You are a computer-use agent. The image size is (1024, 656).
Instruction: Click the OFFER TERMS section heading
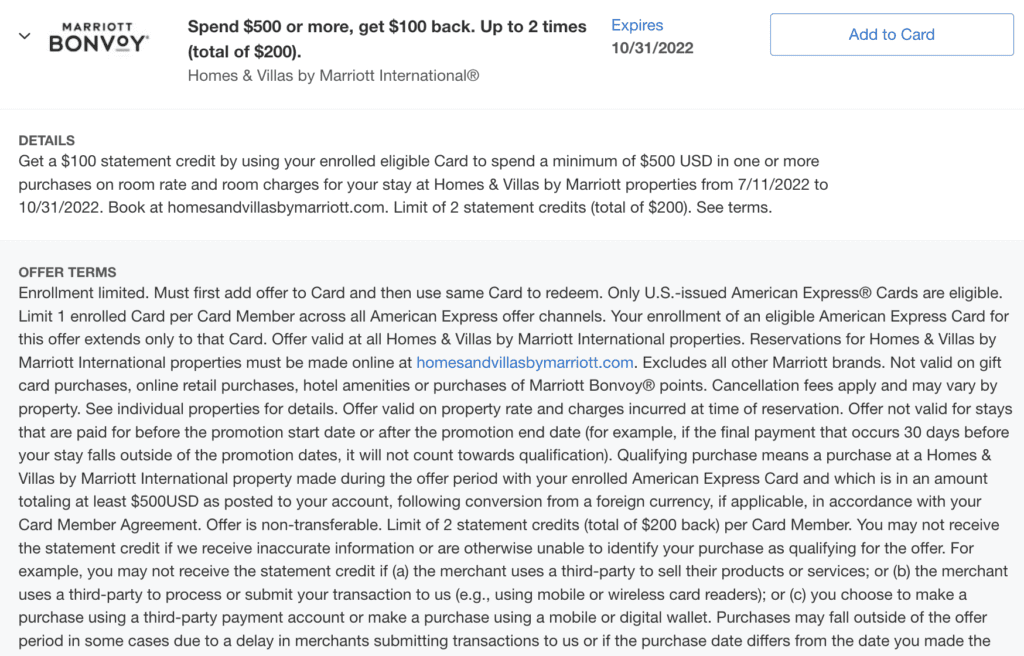[67, 272]
